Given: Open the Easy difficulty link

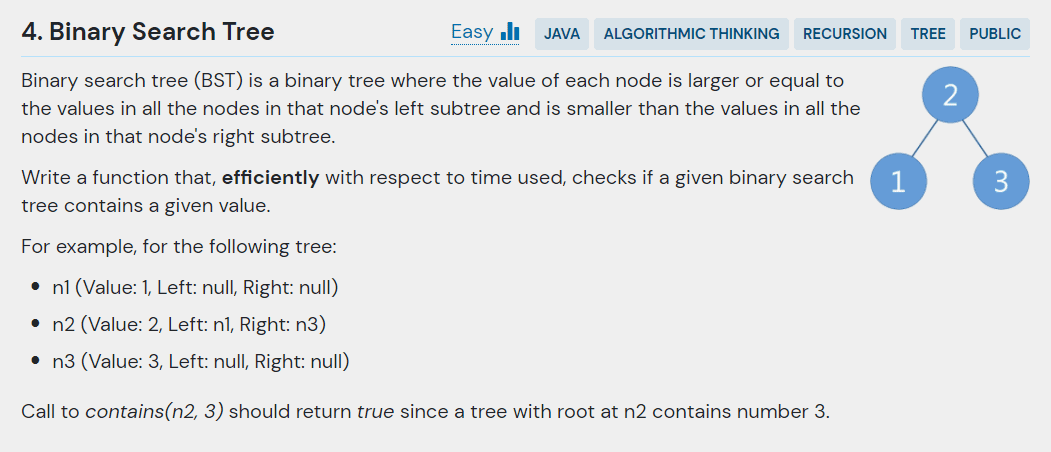Looking at the screenshot, I should pyautogui.click(x=472, y=32).
